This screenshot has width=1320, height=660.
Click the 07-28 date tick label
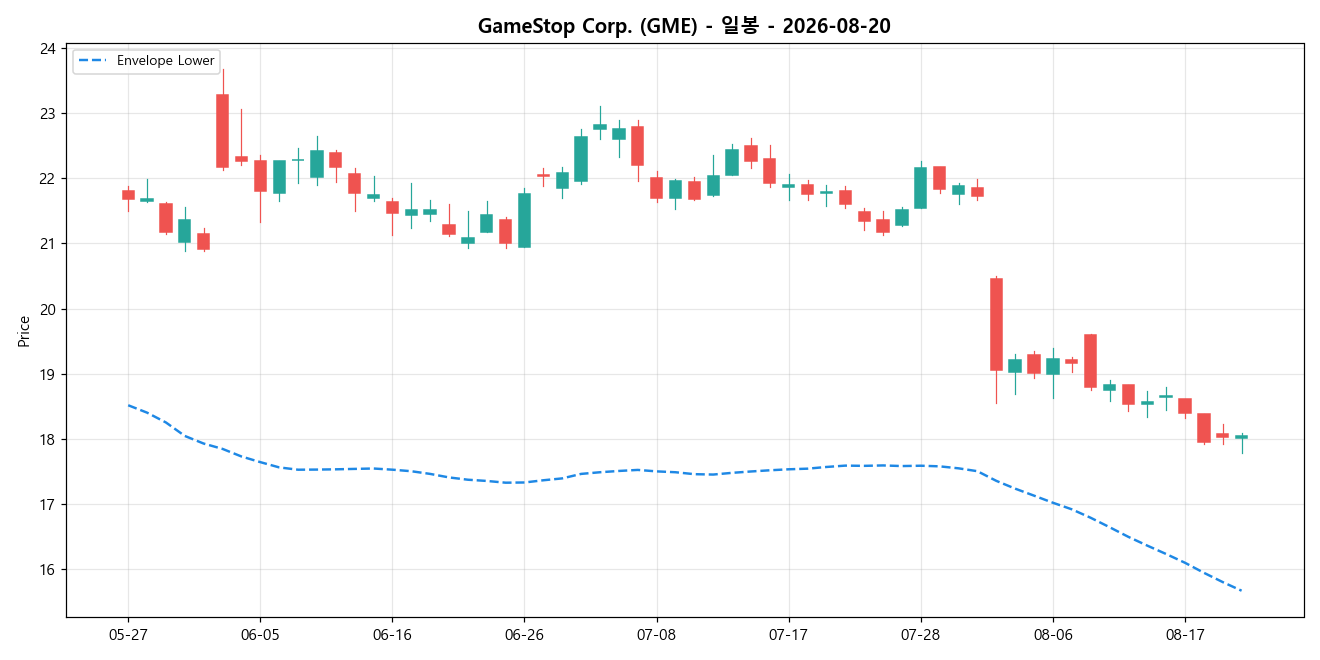921,634
